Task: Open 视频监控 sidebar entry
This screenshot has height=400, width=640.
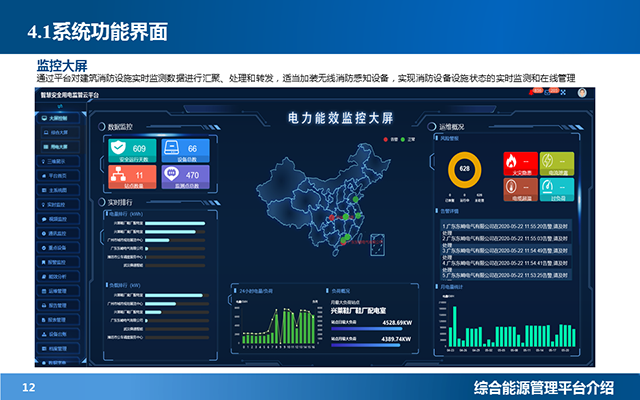Action: [x=58, y=219]
